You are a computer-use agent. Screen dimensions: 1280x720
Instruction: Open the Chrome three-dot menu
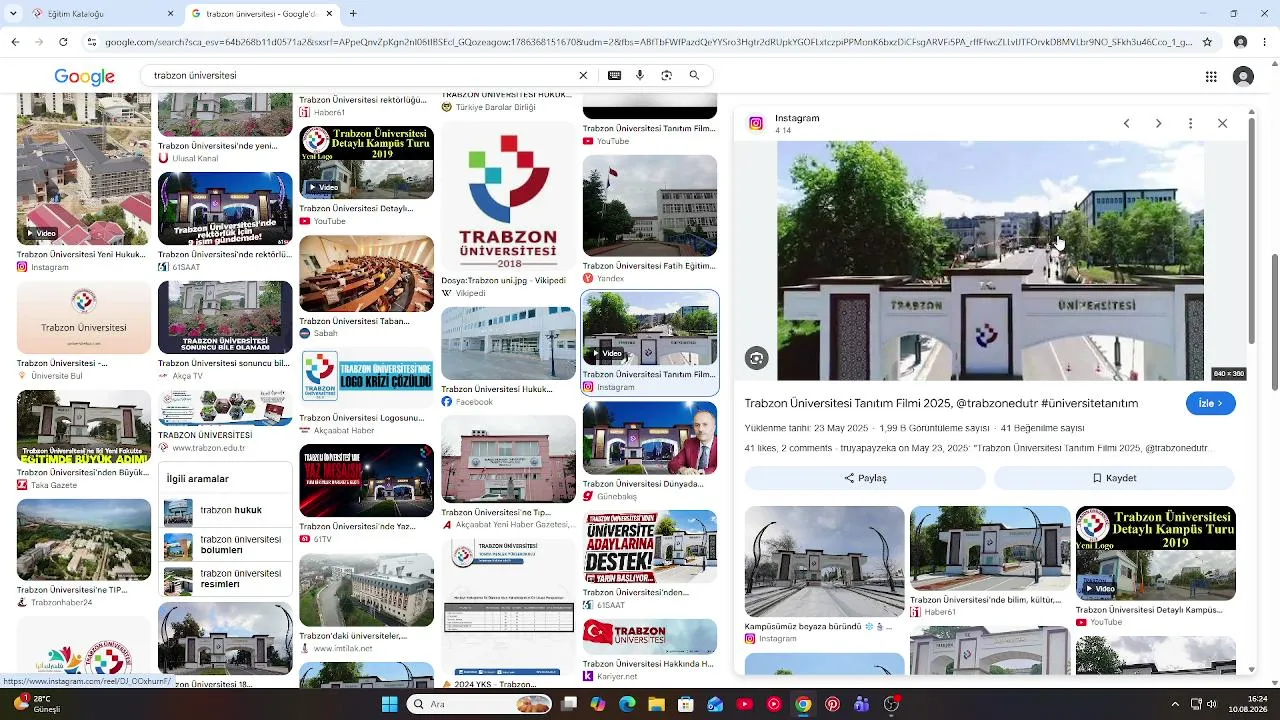click(x=1265, y=42)
